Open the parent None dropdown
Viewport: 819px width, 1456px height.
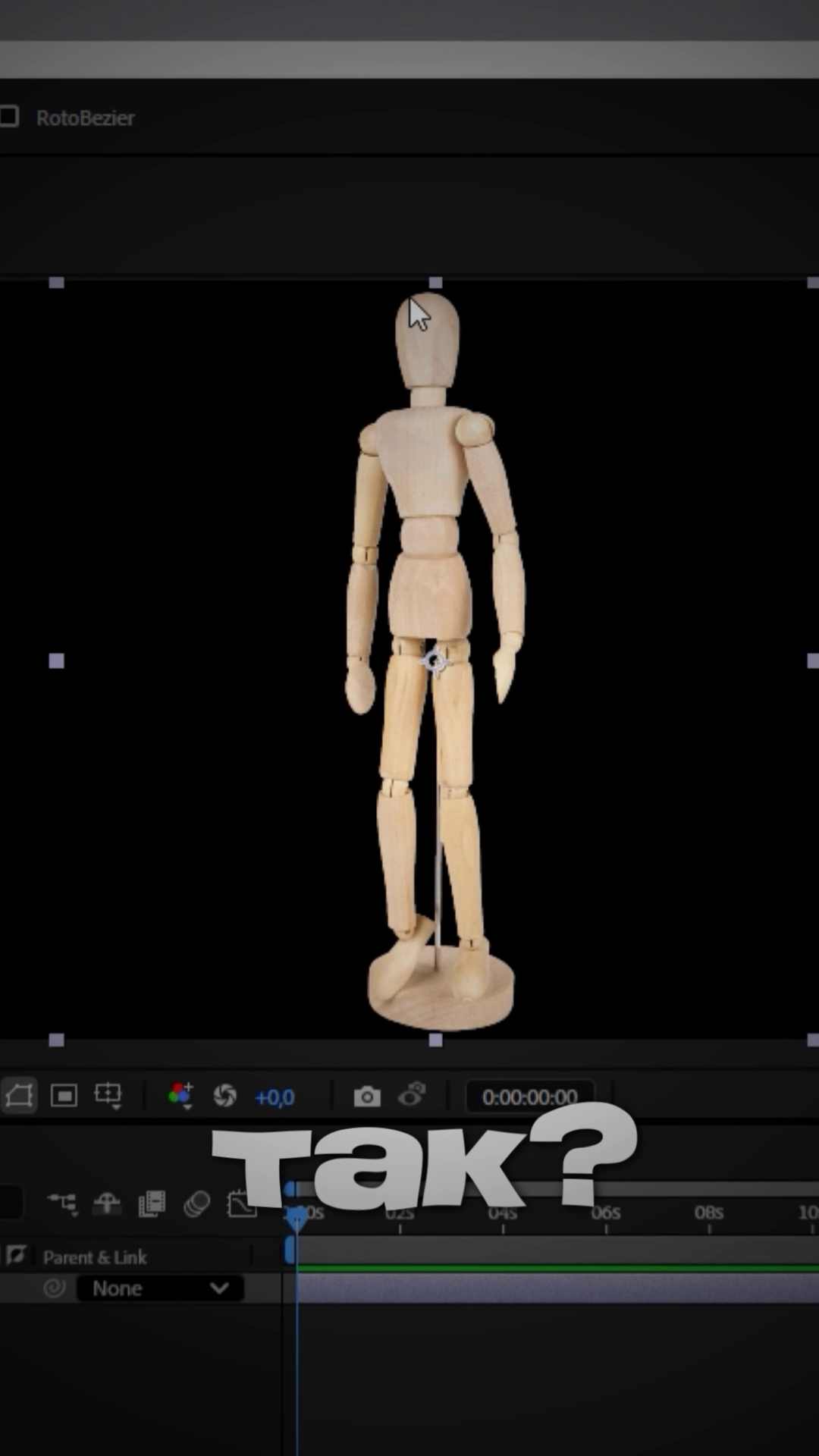click(x=160, y=1288)
